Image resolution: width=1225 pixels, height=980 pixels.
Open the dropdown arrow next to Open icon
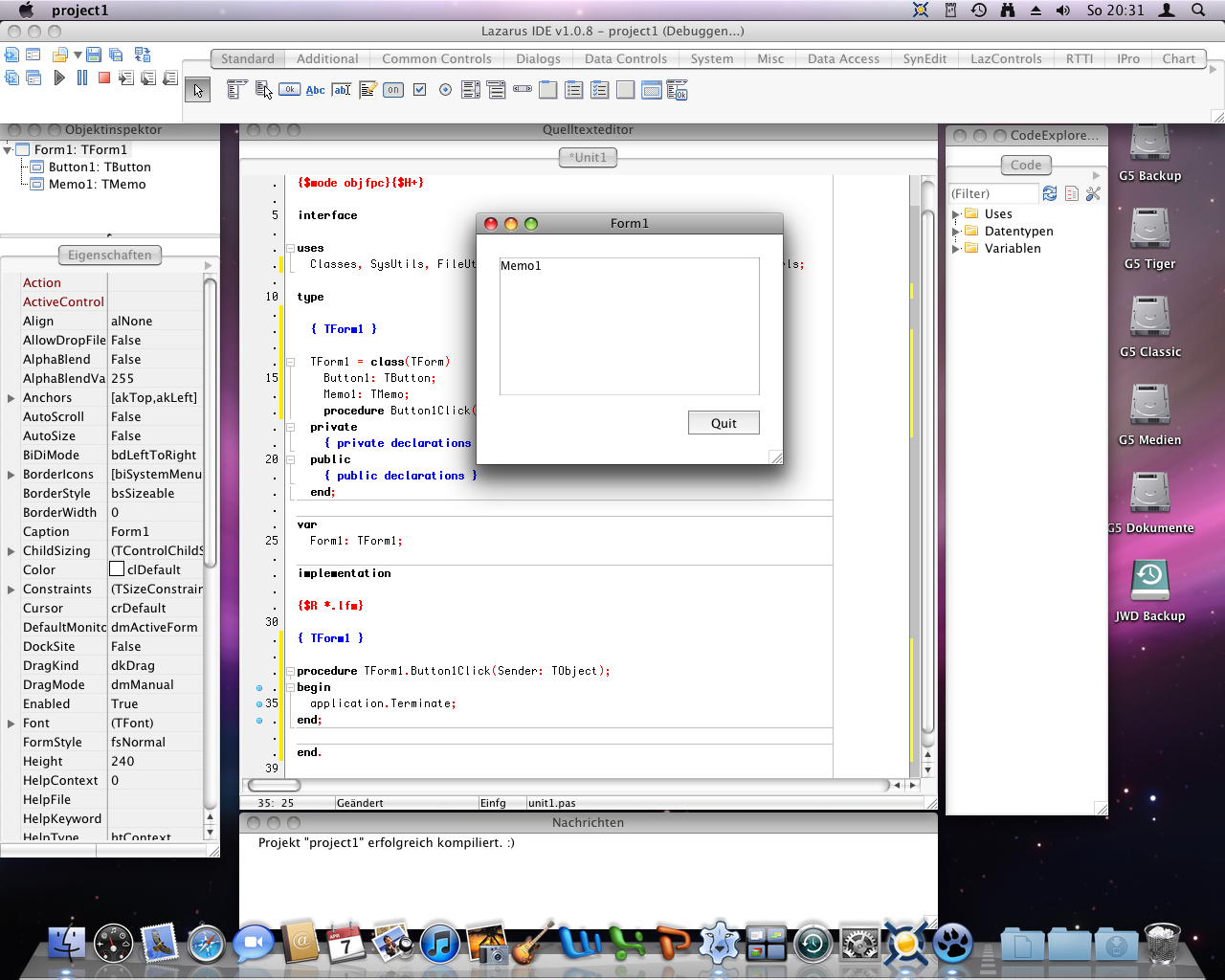(78, 56)
